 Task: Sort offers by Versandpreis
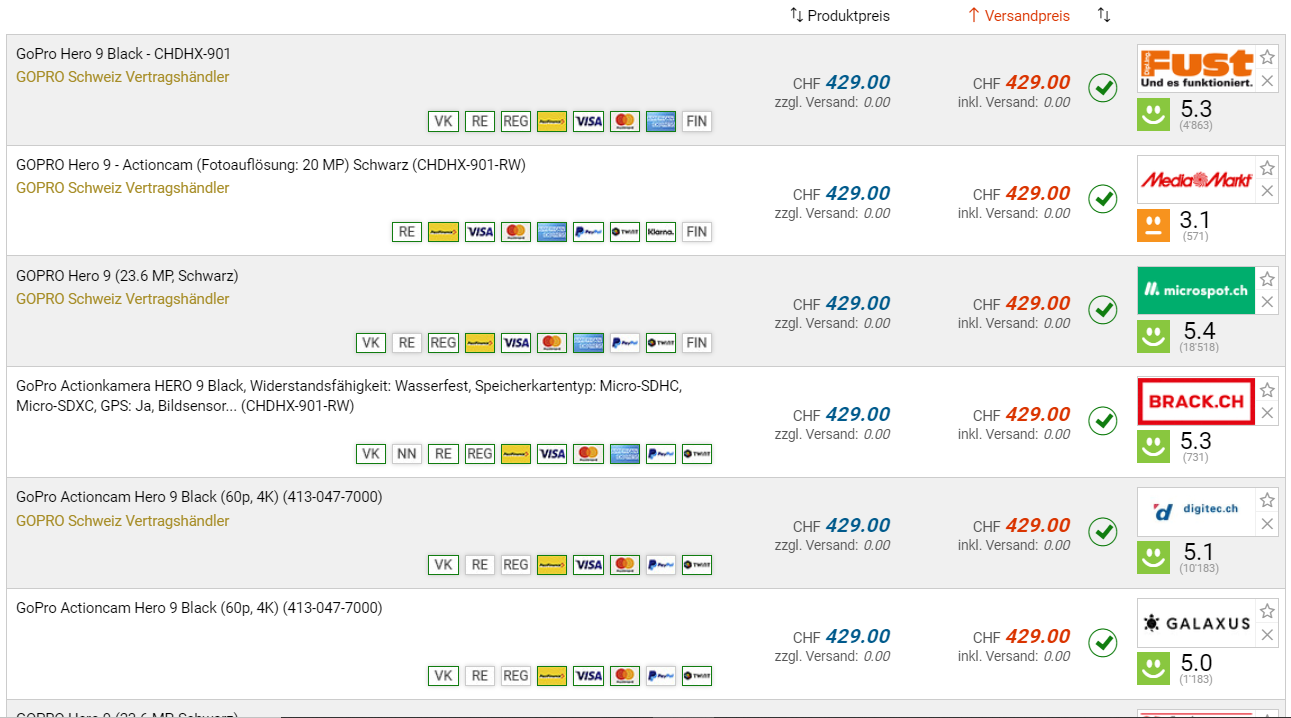(1018, 16)
